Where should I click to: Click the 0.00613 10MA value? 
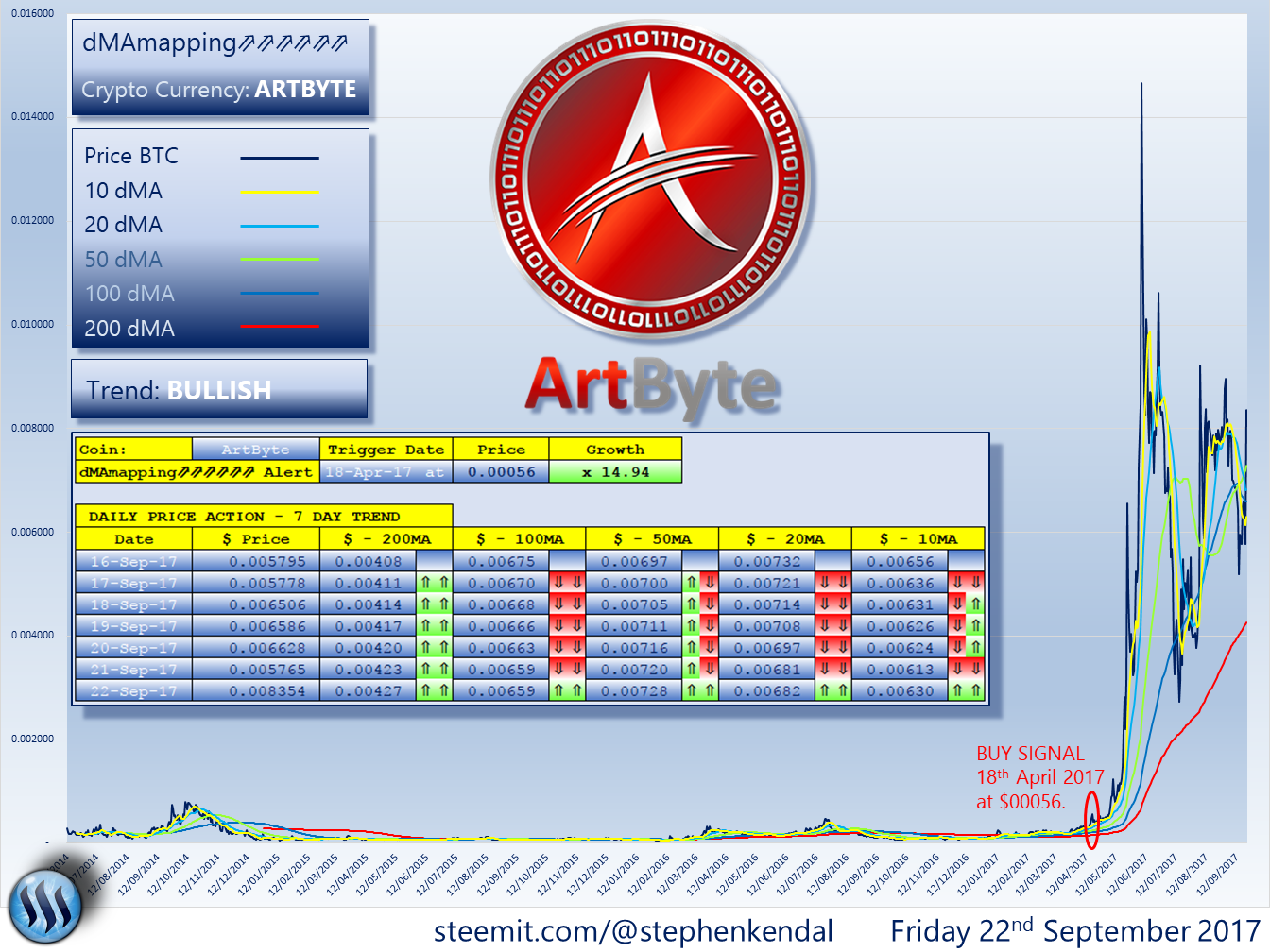pyautogui.click(x=901, y=669)
